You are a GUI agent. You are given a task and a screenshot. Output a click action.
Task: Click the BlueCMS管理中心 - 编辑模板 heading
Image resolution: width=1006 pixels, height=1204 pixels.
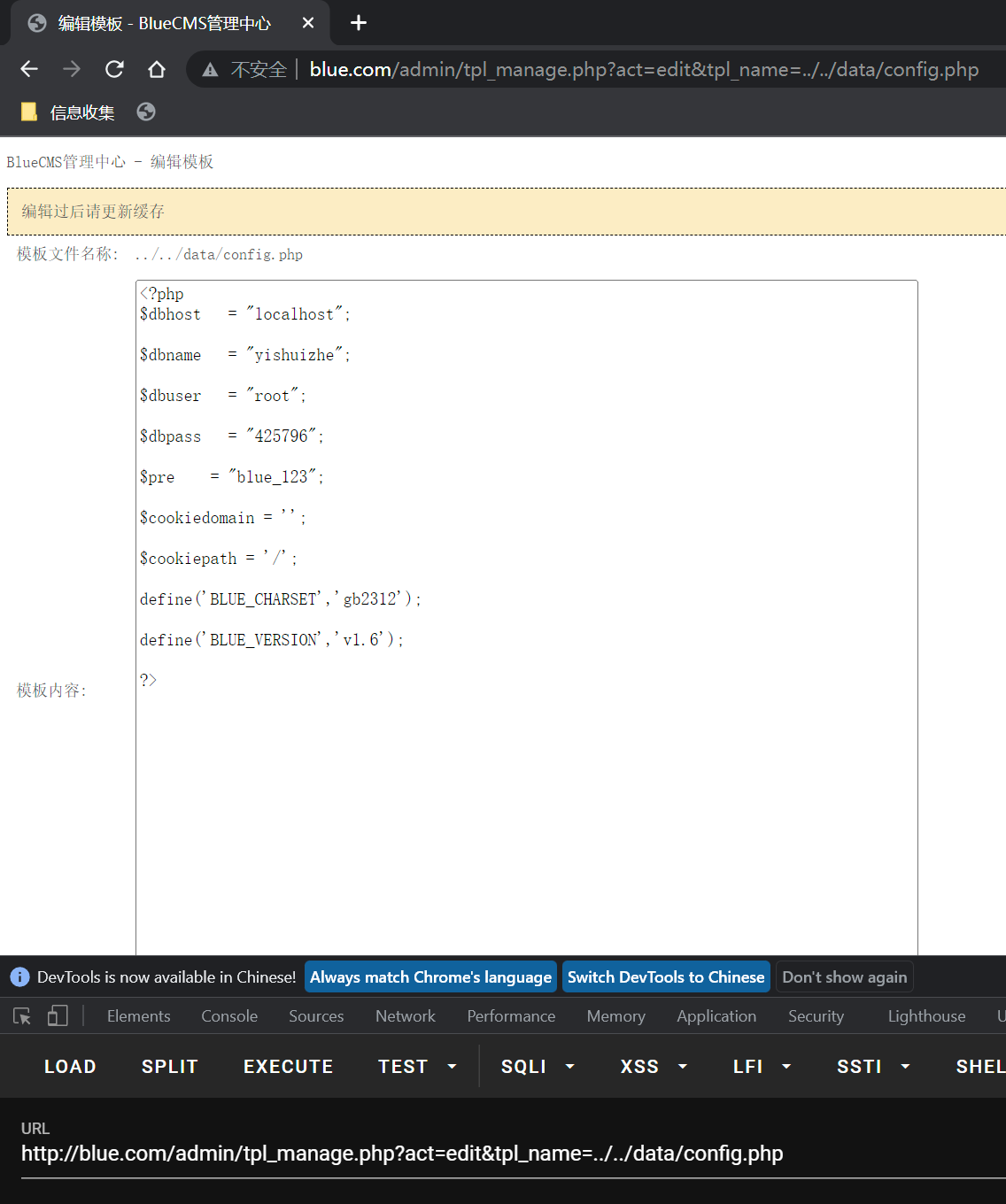click(x=110, y=162)
